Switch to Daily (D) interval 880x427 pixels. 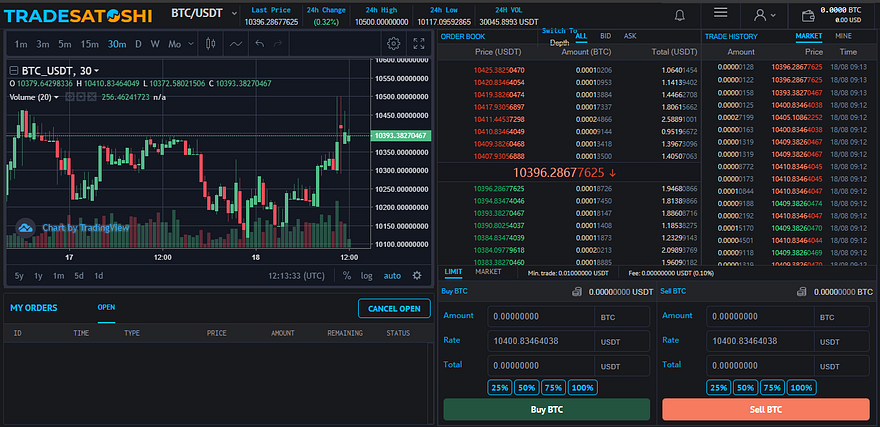[x=138, y=44]
